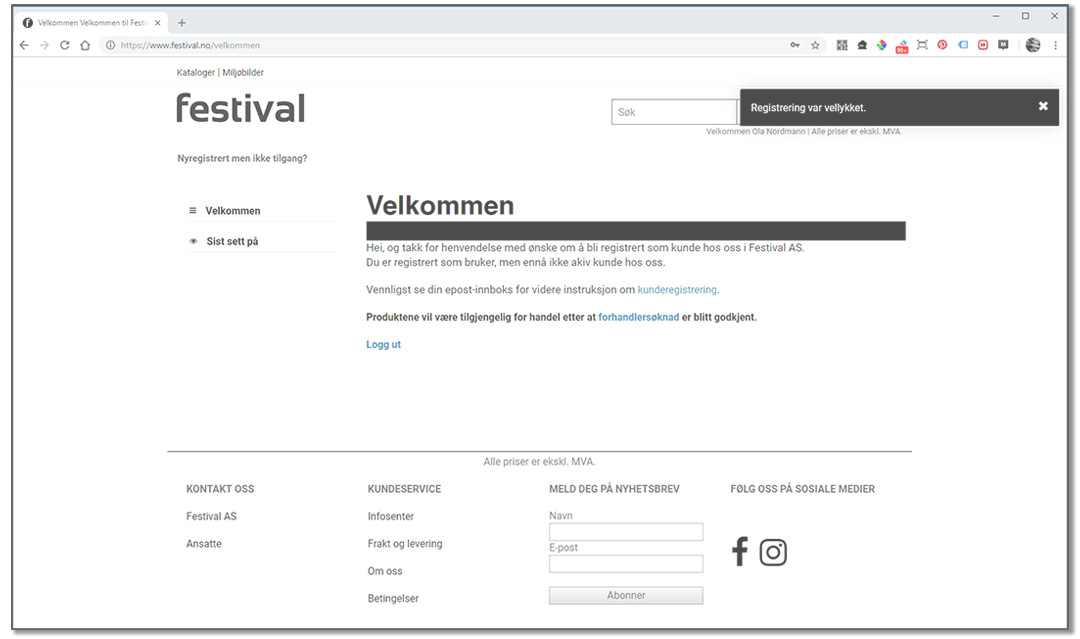Click the FØLG OSS PÅ SOSIALE MEDIER heading
The height and width of the screenshot is (639, 1080).
[x=802, y=489]
